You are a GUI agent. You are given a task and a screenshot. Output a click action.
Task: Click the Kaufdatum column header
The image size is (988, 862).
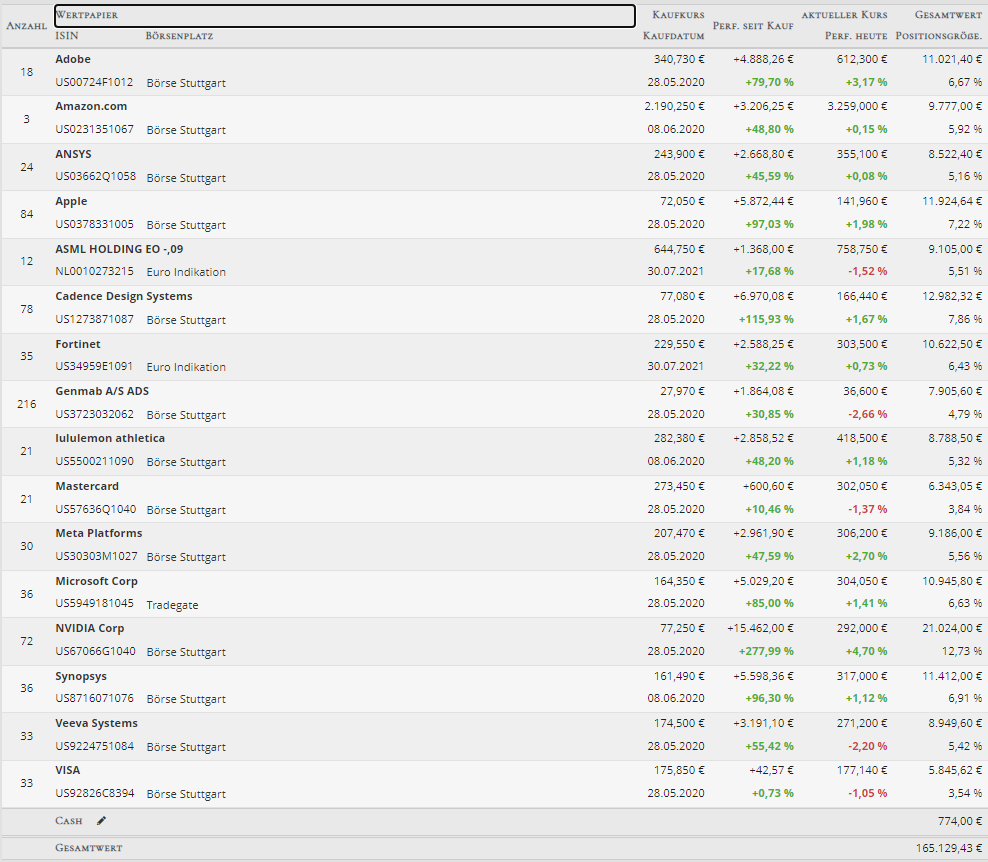coord(674,36)
